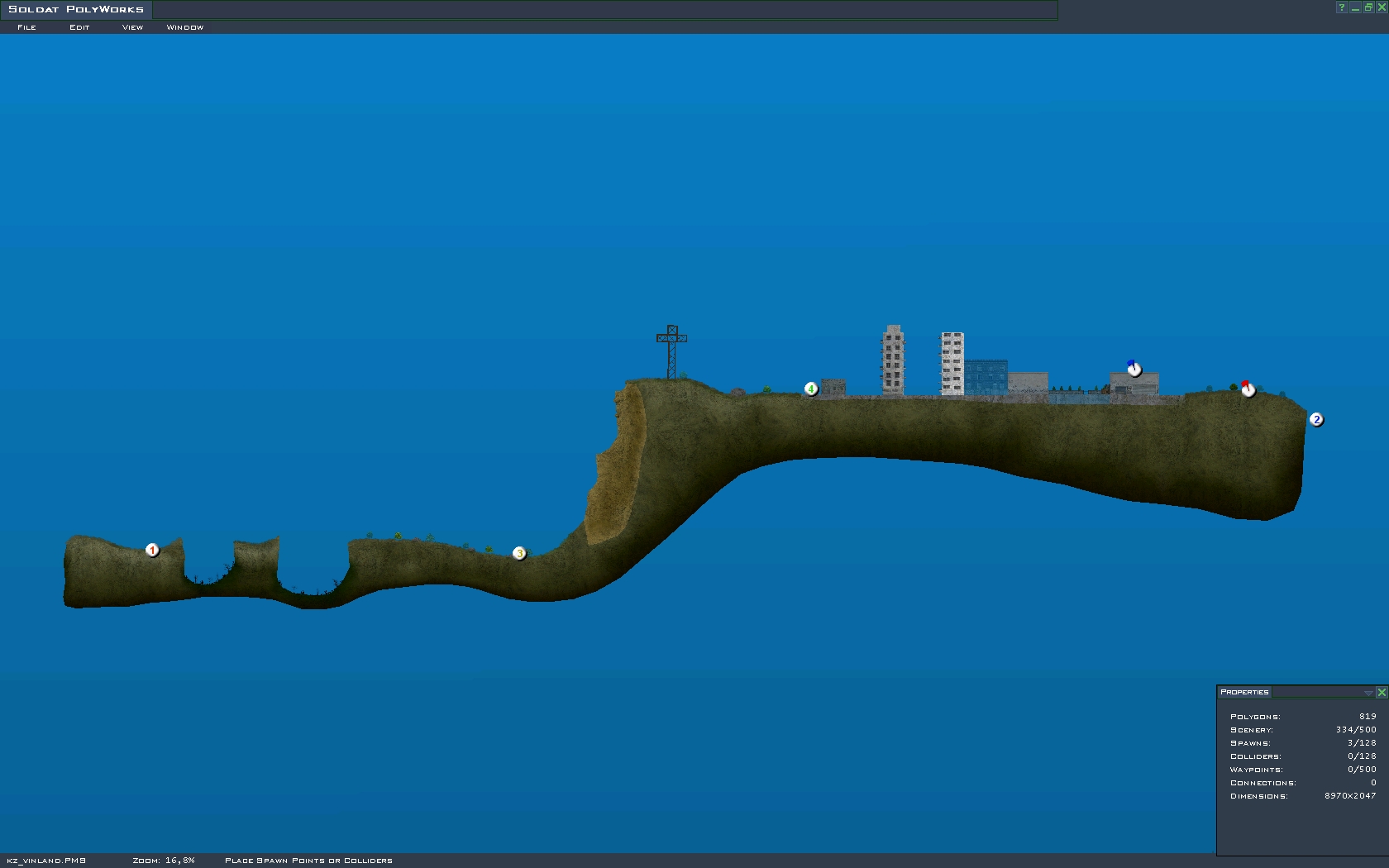Open the File menu
1389x868 pixels.
point(26,27)
